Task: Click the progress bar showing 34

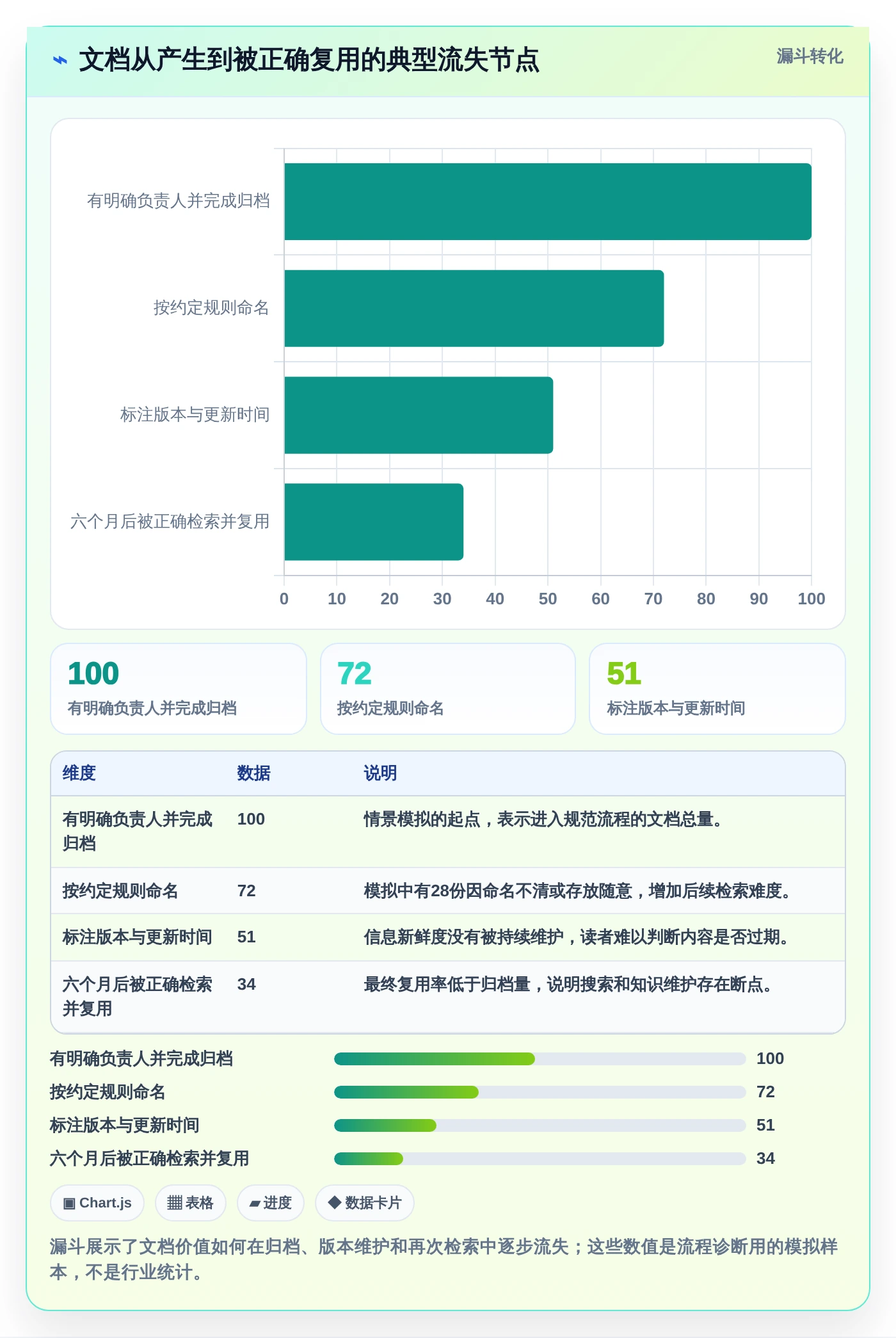Action: coord(540,1159)
